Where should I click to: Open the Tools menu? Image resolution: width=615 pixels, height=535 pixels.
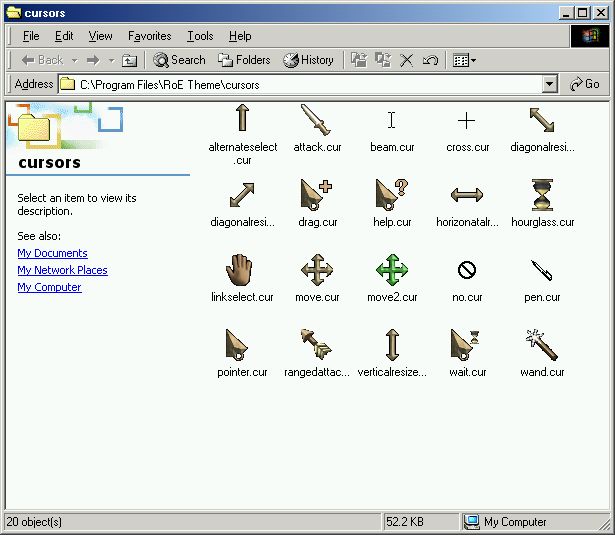pyautogui.click(x=200, y=36)
